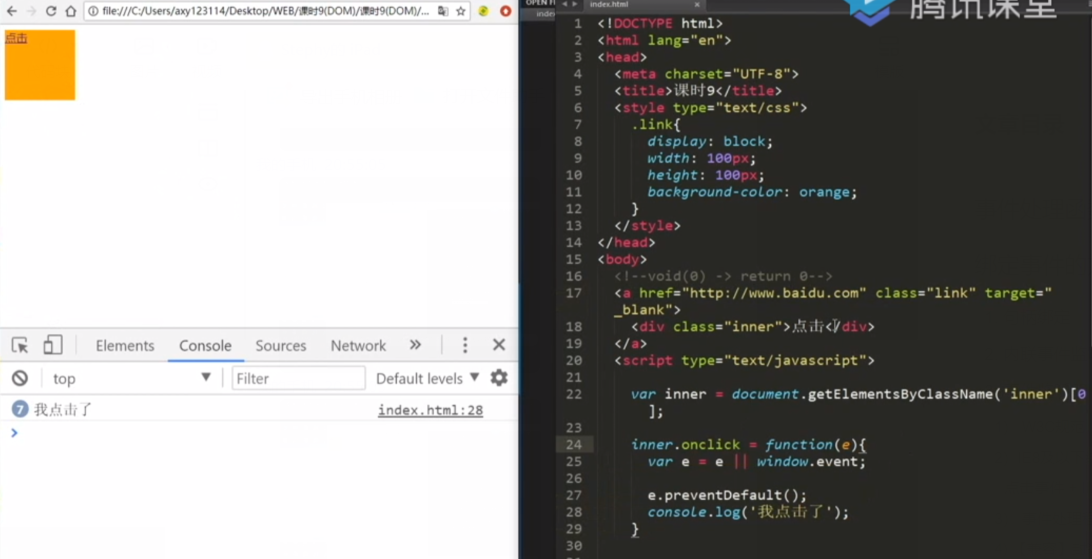Open the index.html:28 source link

point(430,410)
